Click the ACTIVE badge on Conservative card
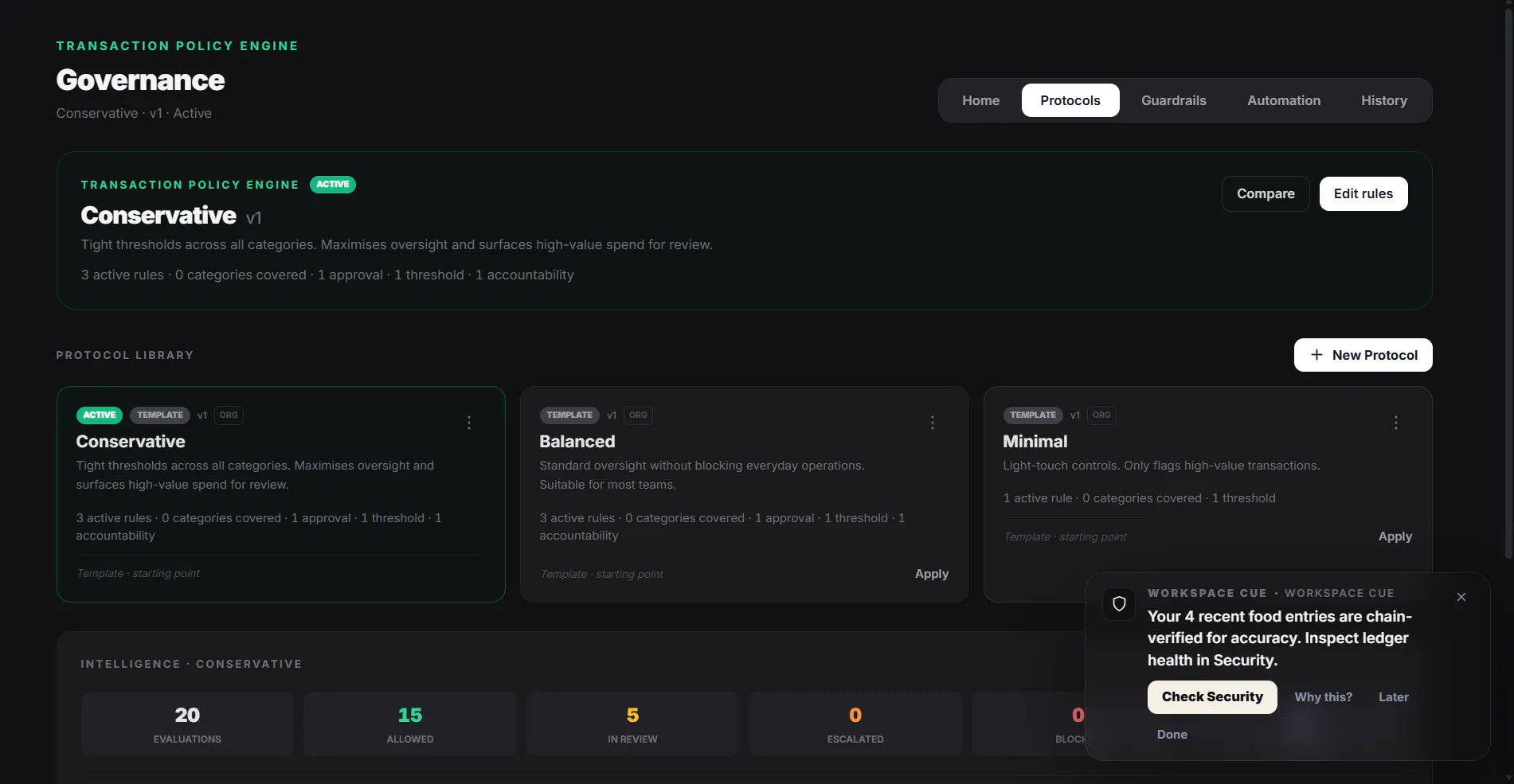 [x=100, y=415]
